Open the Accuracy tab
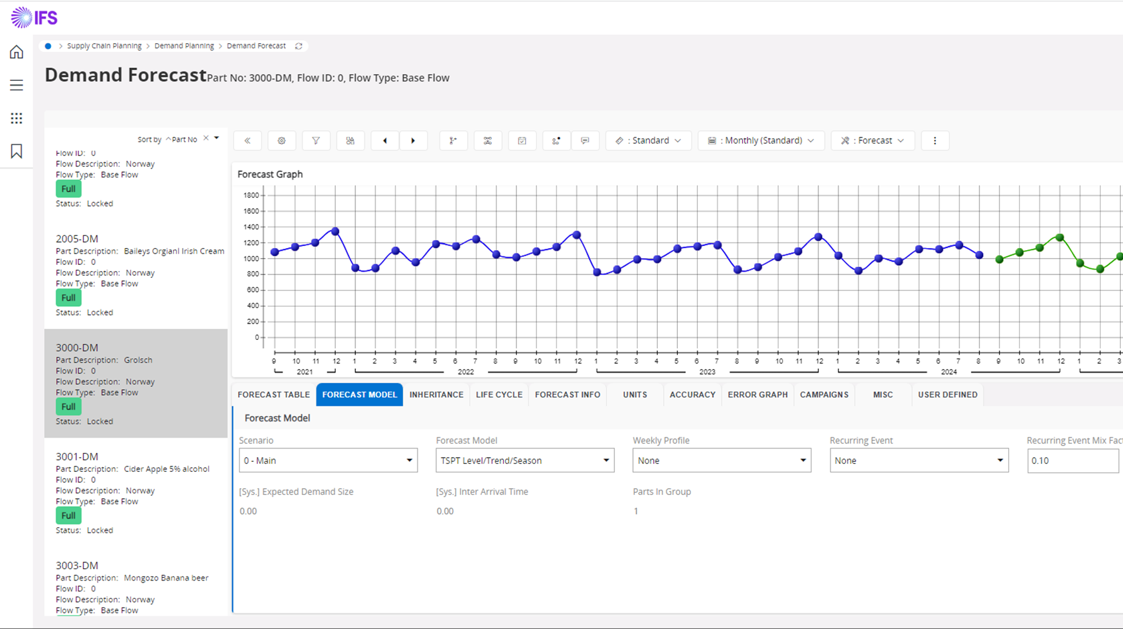The height and width of the screenshot is (629, 1123). click(693, 395)
